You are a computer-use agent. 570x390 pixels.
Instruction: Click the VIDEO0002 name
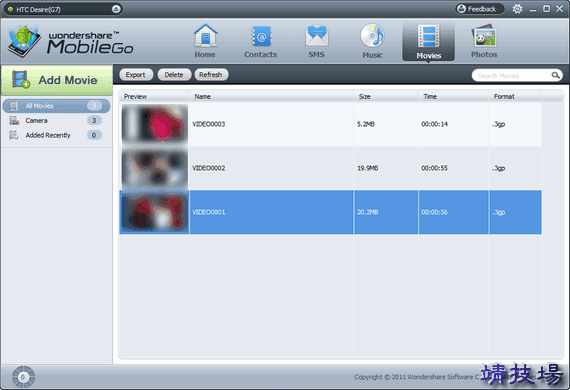pyautogui.click(x=209, y=168)
